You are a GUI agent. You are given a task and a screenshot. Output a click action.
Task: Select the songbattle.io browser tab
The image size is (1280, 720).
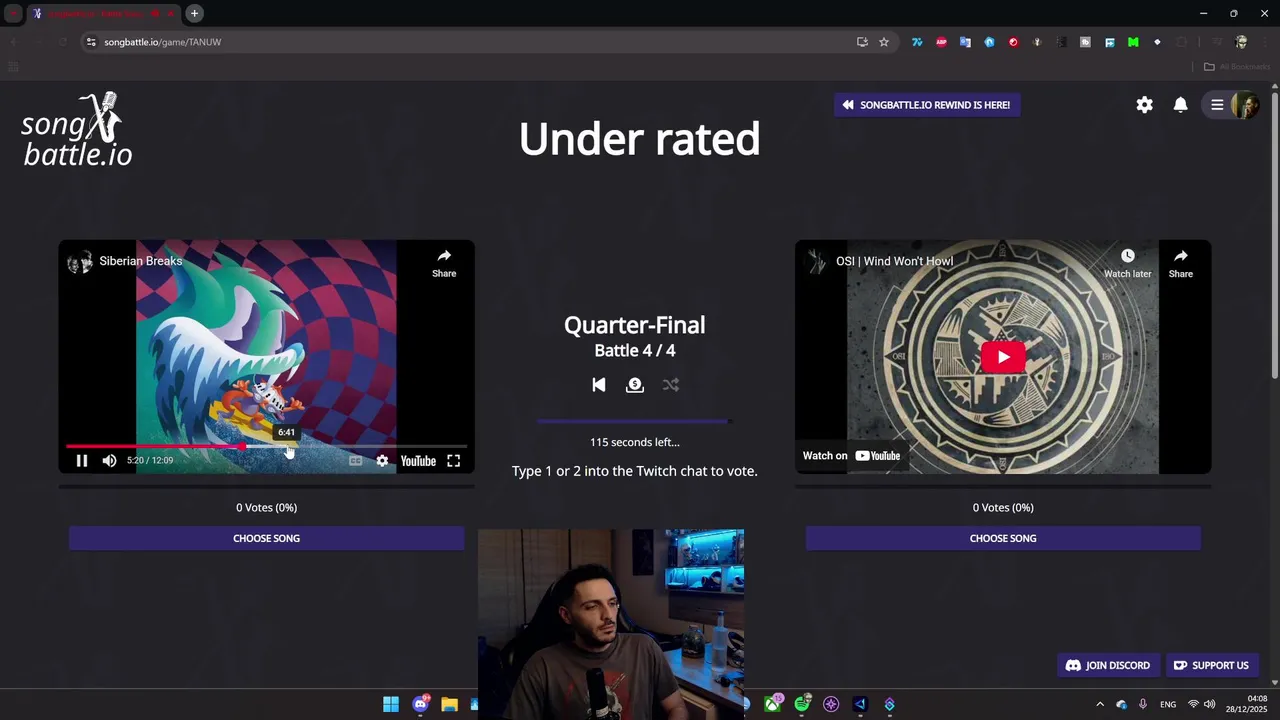coord(103,13)
